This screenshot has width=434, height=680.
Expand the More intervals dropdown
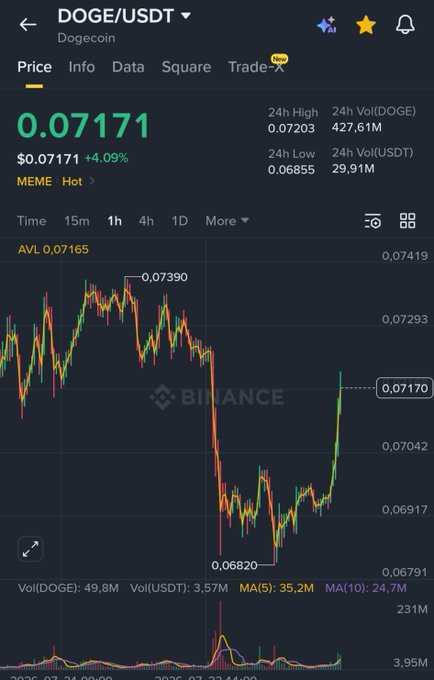227,221
